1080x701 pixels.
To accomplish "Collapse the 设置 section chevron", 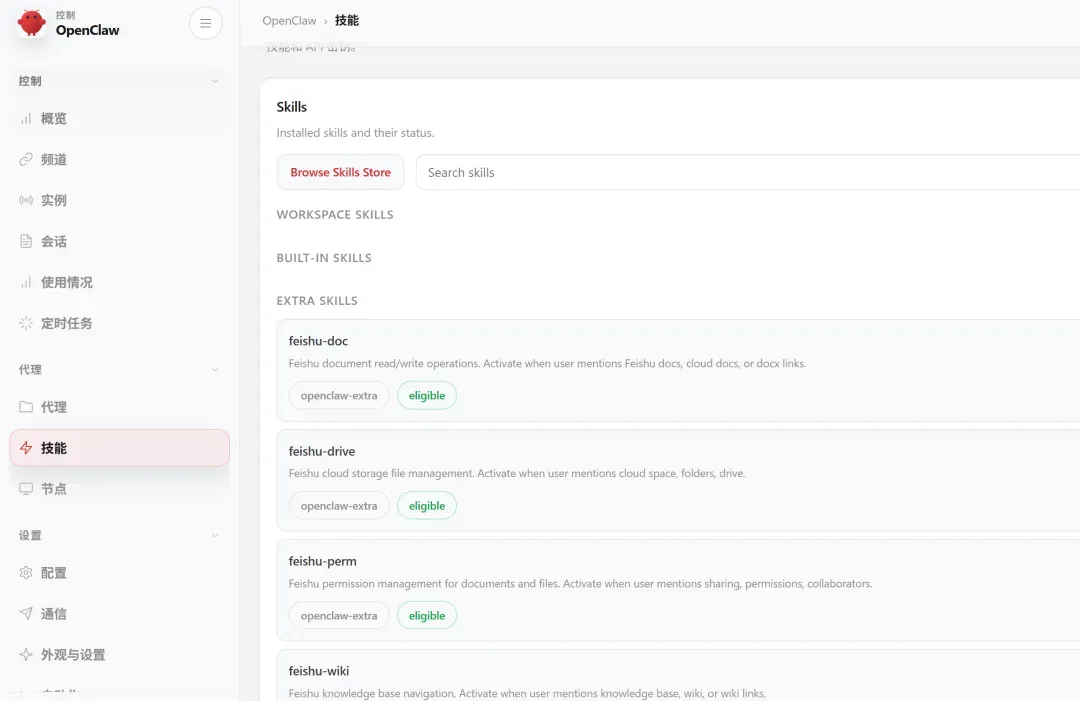I will click(x=215, y=536).
